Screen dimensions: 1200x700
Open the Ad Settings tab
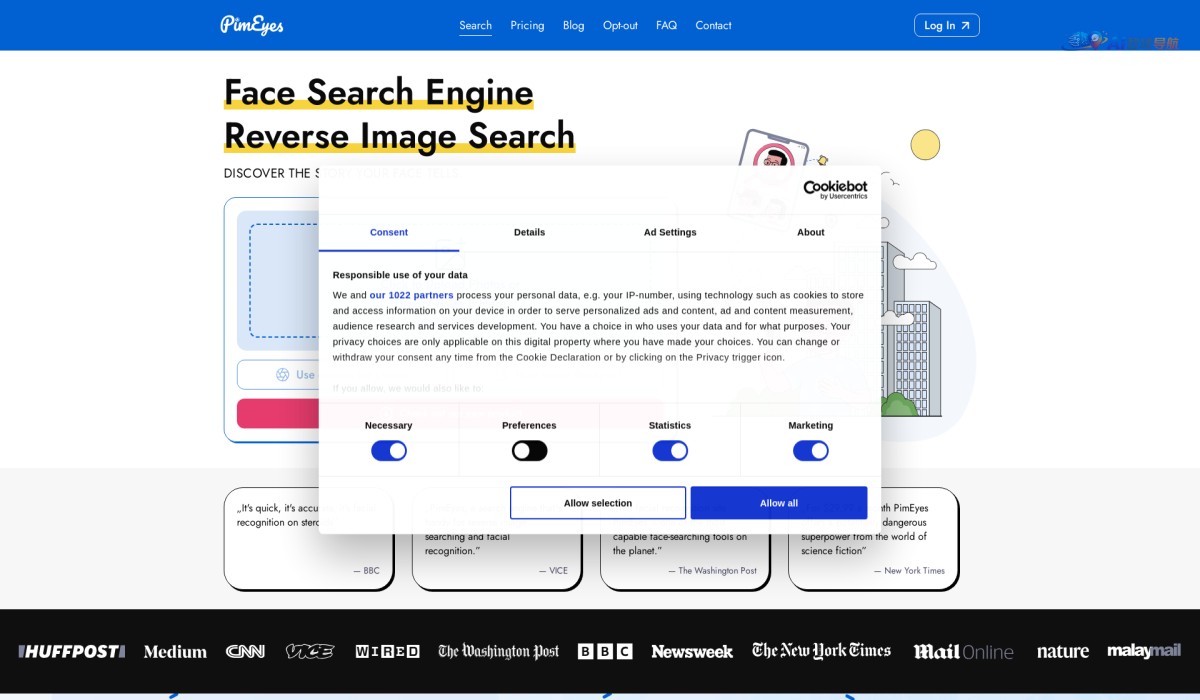tap(670, 232)
